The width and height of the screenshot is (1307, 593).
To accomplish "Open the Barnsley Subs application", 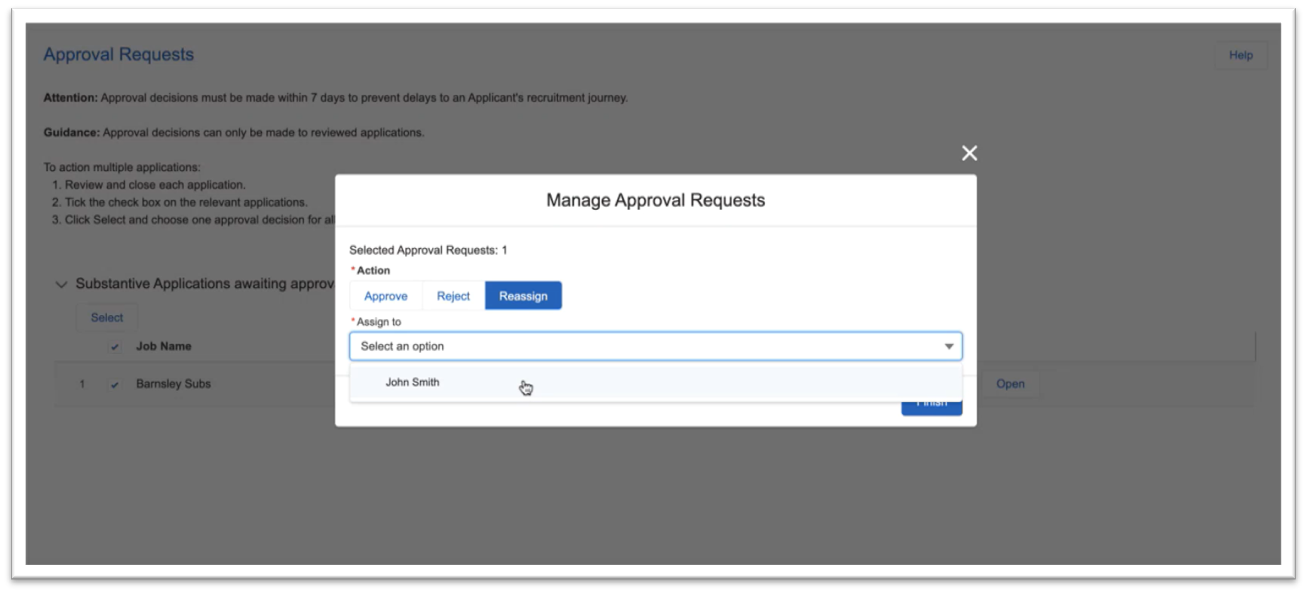I will coord(1010,383).
